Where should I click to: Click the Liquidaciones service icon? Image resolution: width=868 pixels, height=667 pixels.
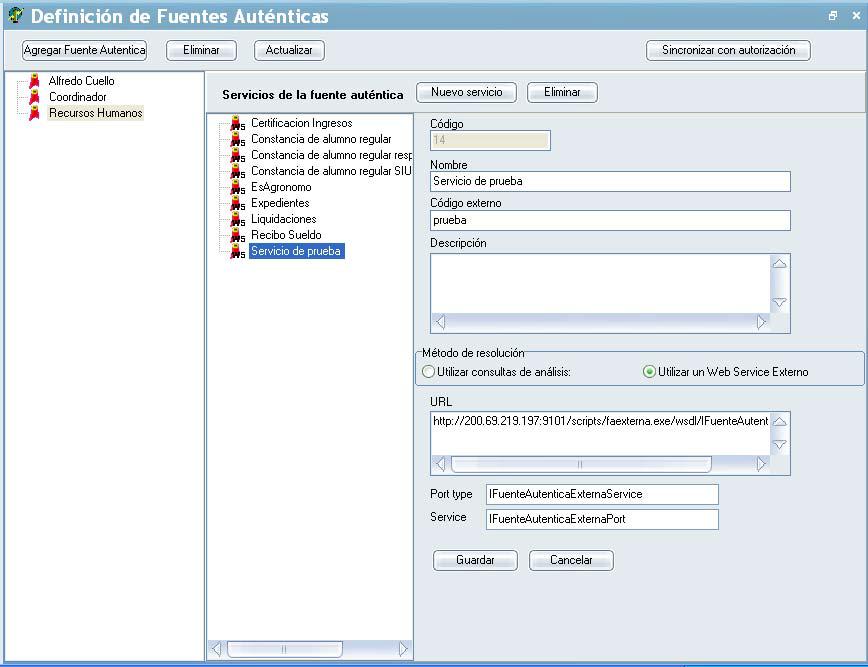click(237, 220)
